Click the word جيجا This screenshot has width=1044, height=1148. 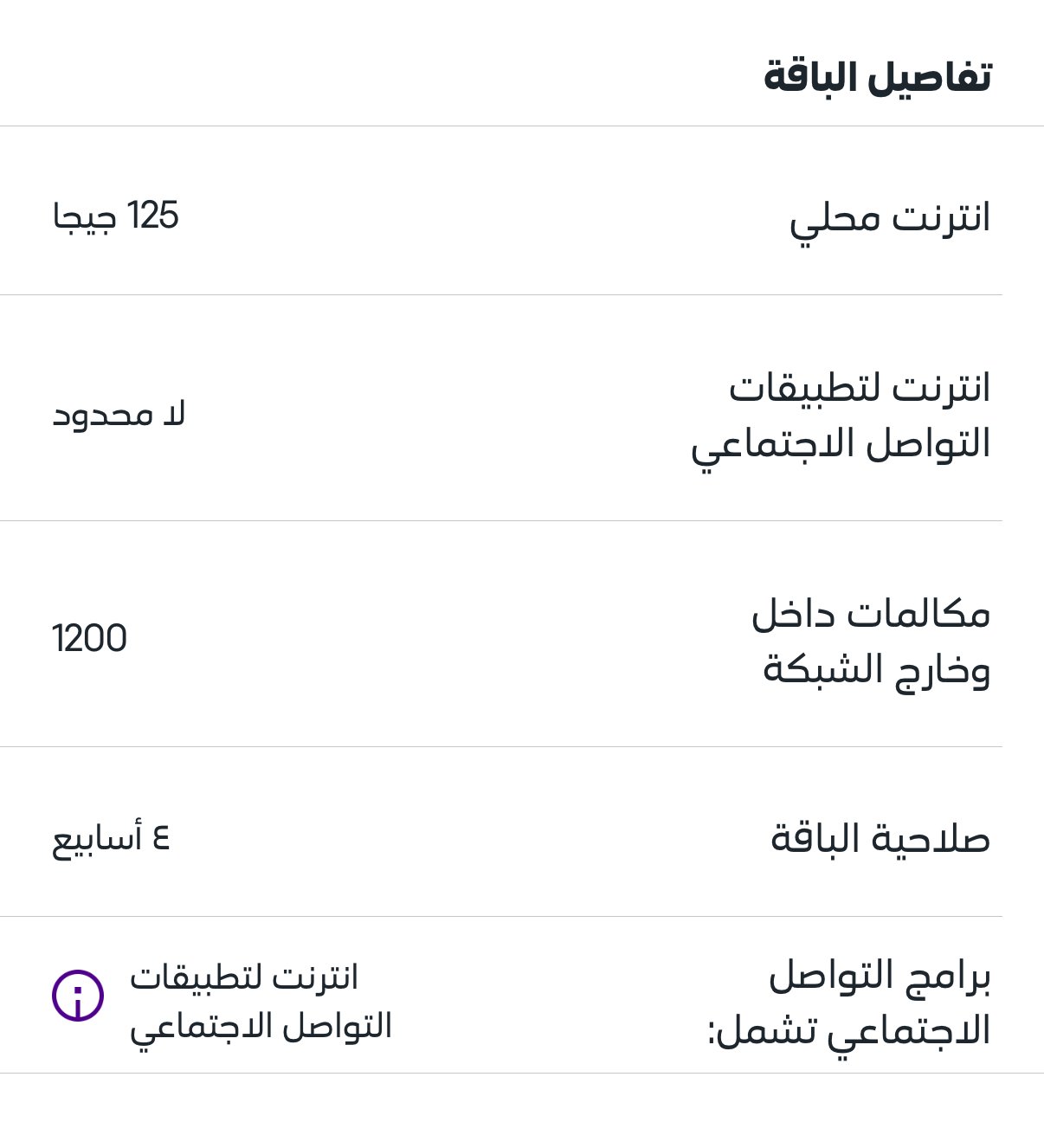(85, 218)
